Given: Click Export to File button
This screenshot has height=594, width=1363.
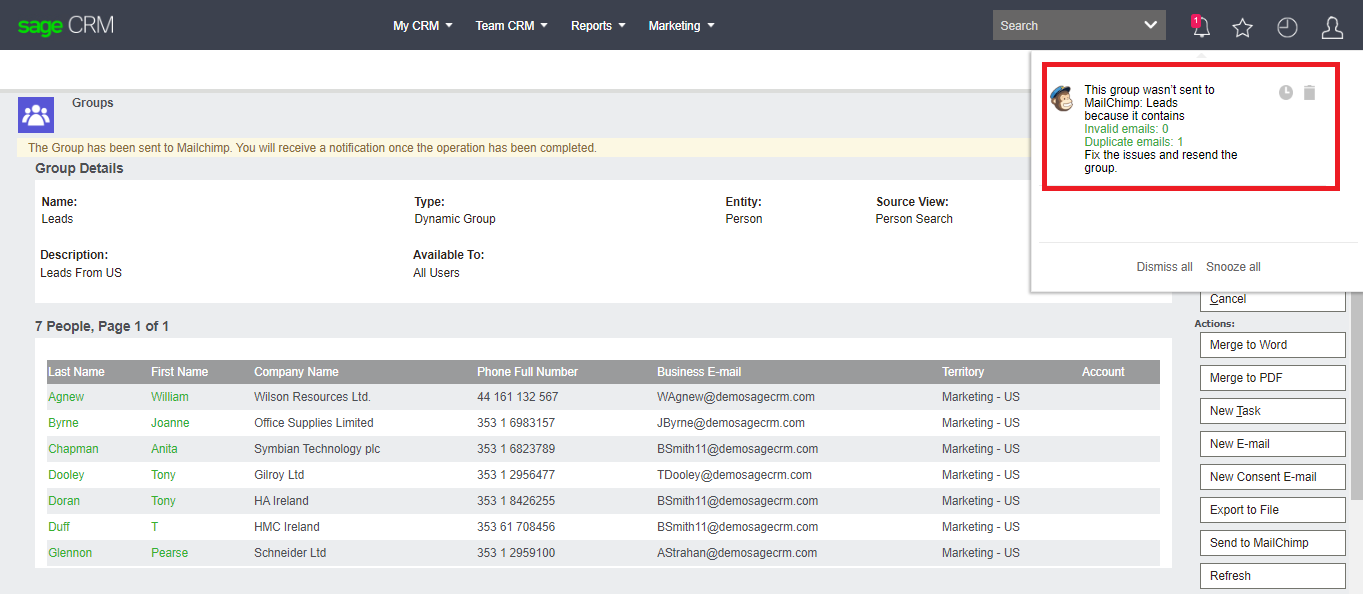Looking at the screenshot, I should [1272, 510].
